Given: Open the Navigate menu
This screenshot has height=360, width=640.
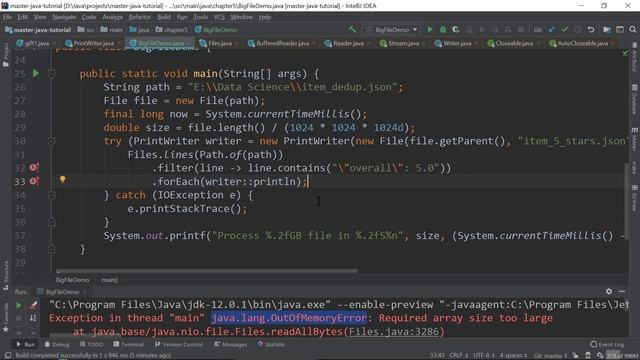Looking at the screenshot, I should coord(64,17).
